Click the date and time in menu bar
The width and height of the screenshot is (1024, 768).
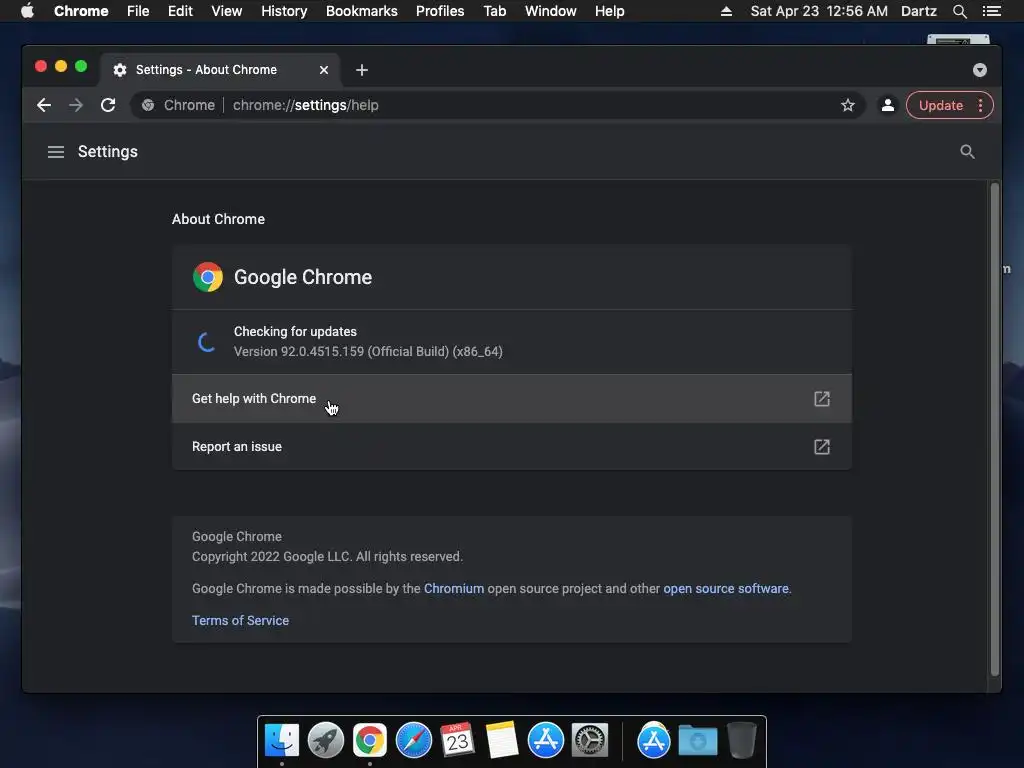[819, 11]
